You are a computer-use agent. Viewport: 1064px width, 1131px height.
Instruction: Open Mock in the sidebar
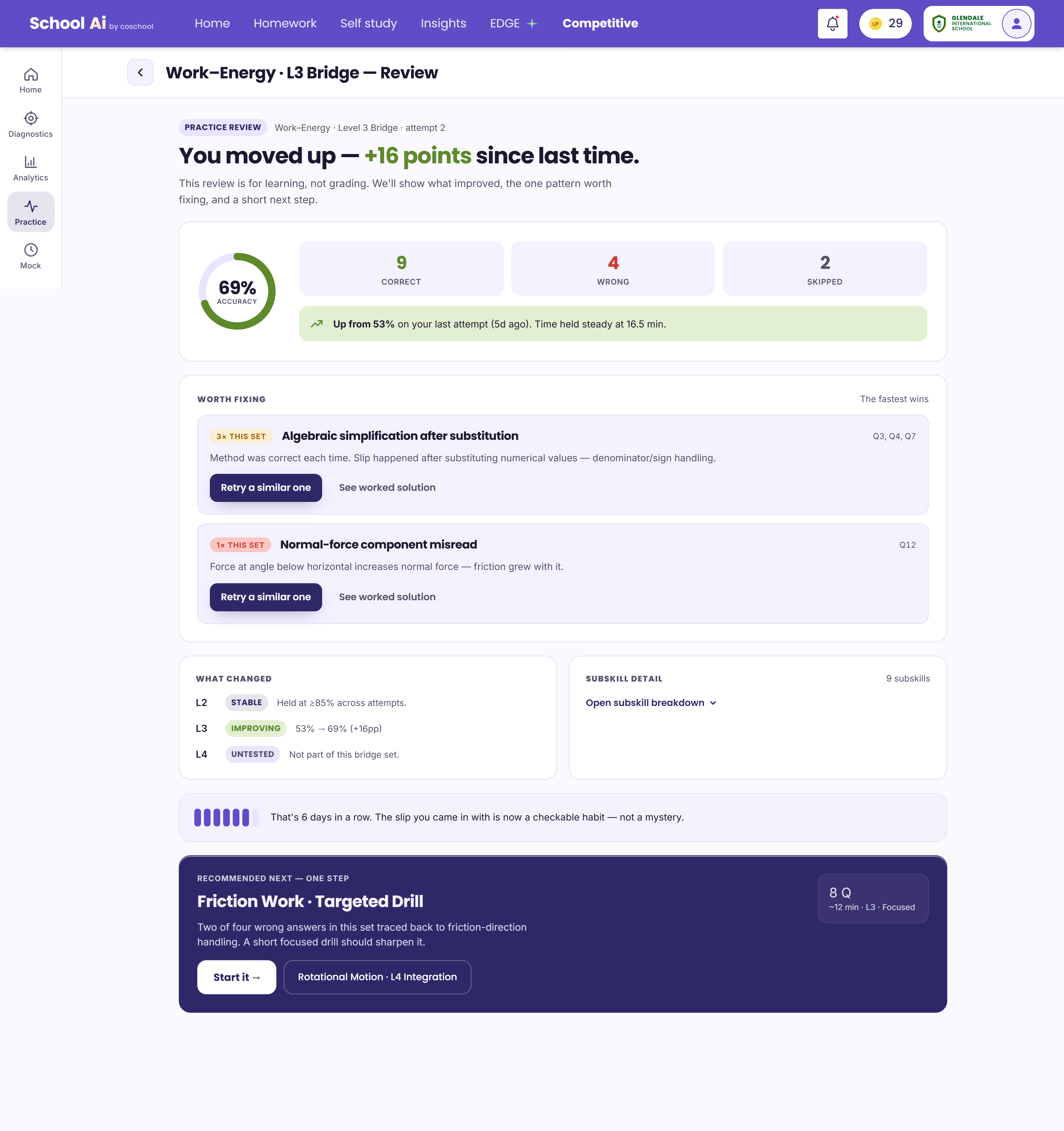31,256
